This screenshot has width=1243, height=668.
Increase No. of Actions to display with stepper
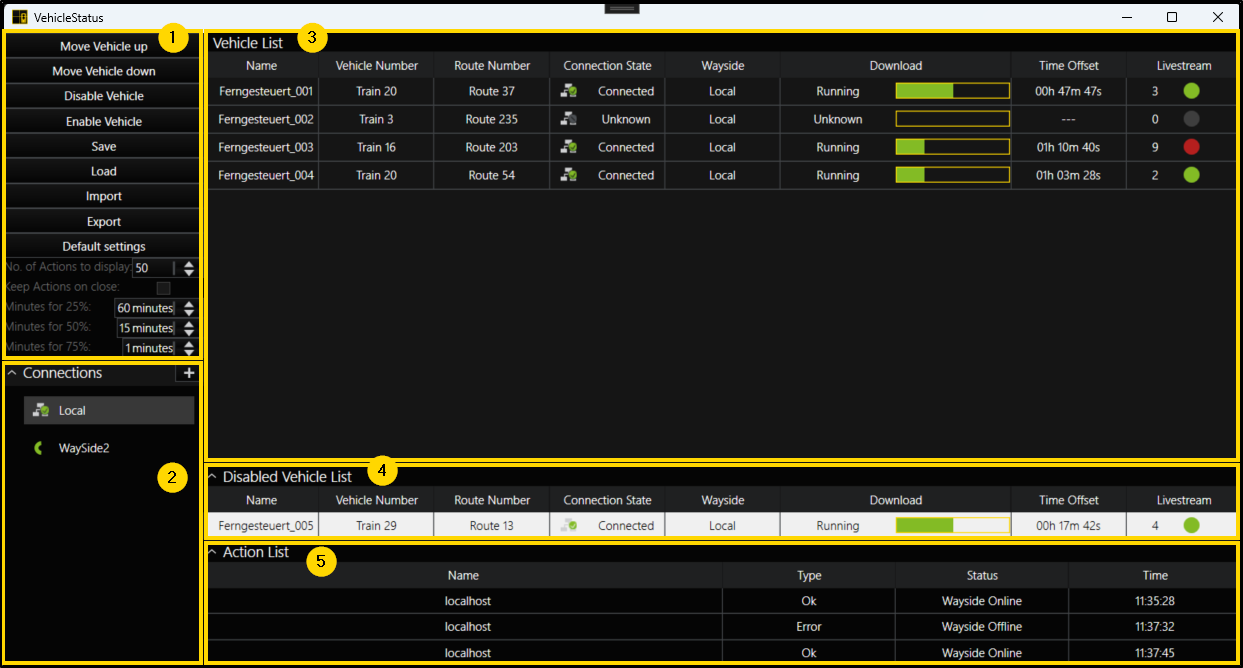188,263
